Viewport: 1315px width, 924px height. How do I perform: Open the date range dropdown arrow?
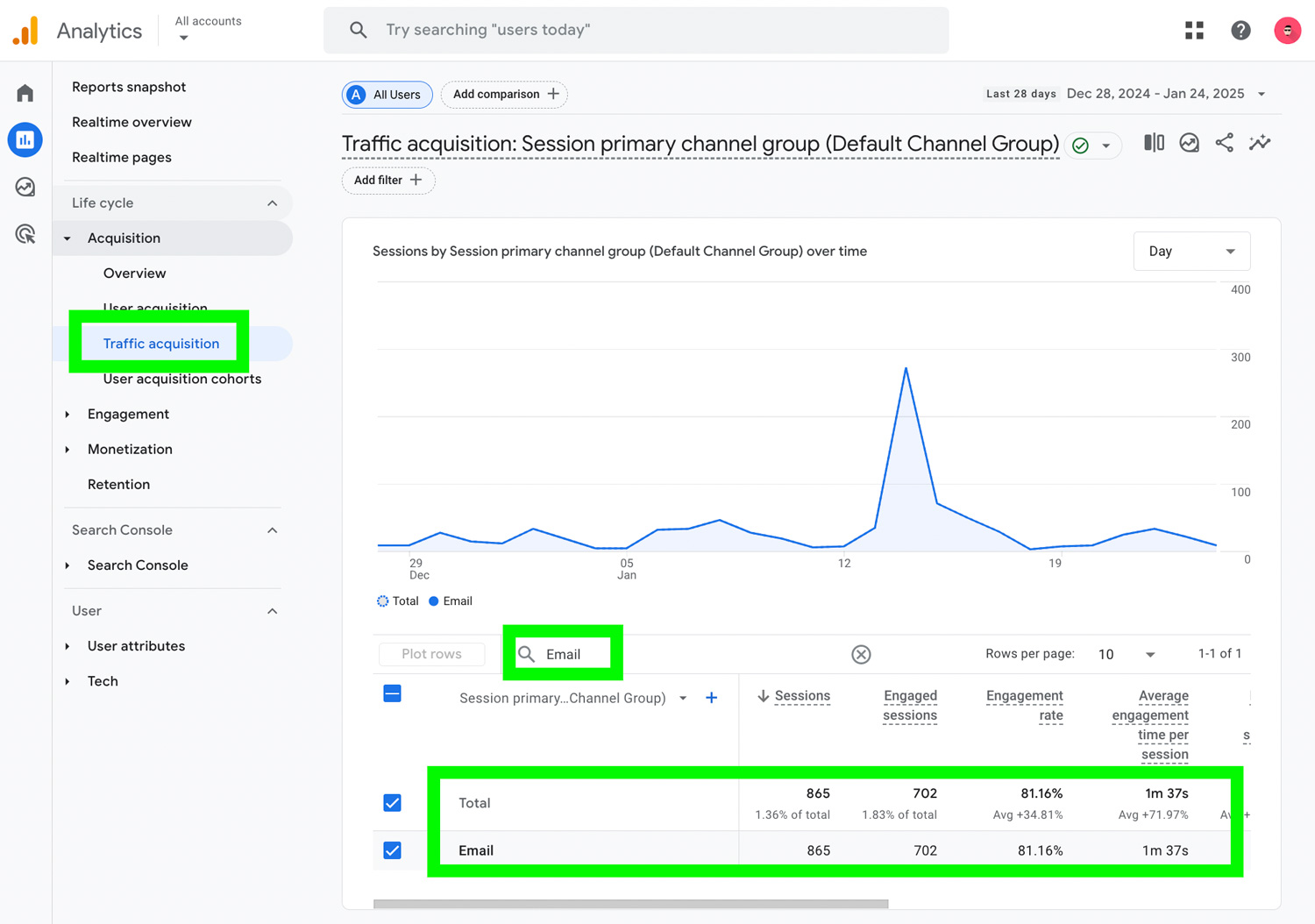coord(1262,94)
